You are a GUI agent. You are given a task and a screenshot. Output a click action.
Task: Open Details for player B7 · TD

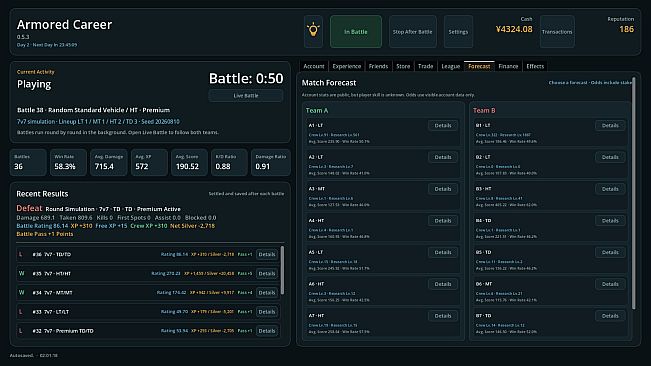pos(610,316)
